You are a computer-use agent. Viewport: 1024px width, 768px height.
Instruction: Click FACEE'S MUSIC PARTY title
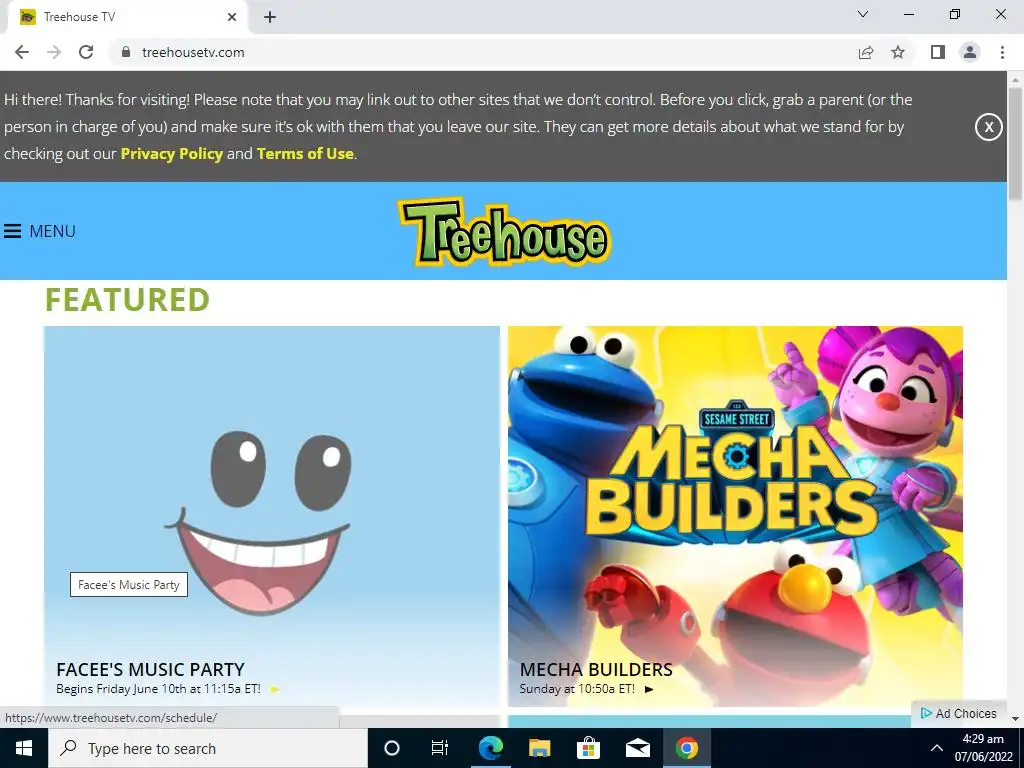(150, 669)
